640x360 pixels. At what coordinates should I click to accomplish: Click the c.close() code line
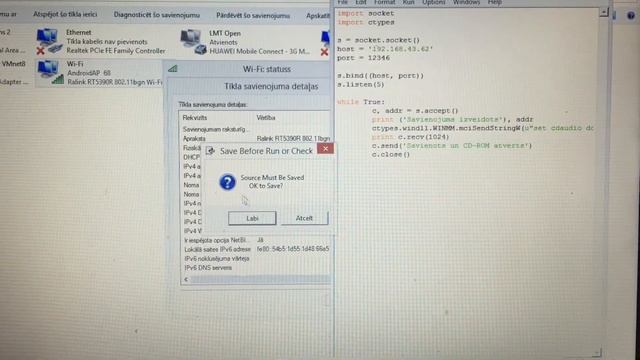click(x=391, y=154)
